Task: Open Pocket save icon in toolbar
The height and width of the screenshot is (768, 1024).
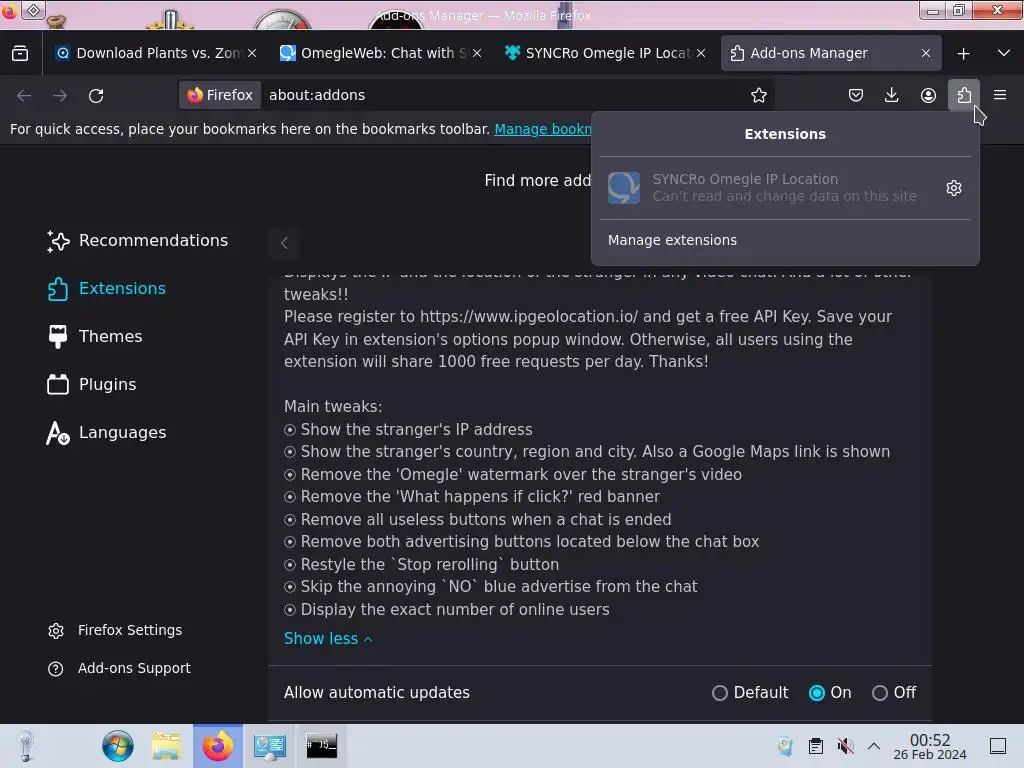Action: (856, 95)
